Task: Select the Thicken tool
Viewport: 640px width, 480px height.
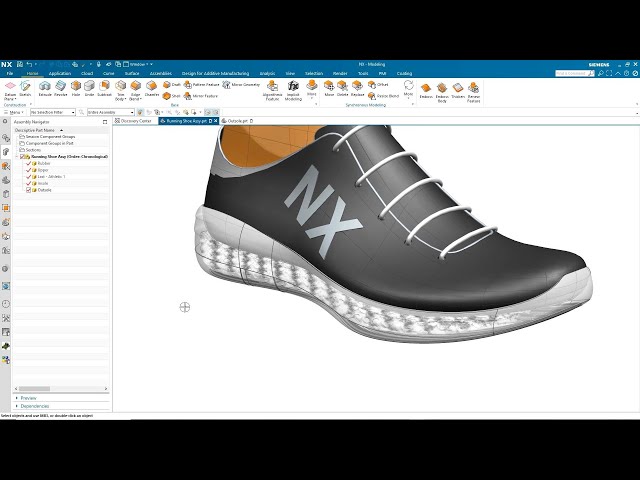Action: point(458,91)
